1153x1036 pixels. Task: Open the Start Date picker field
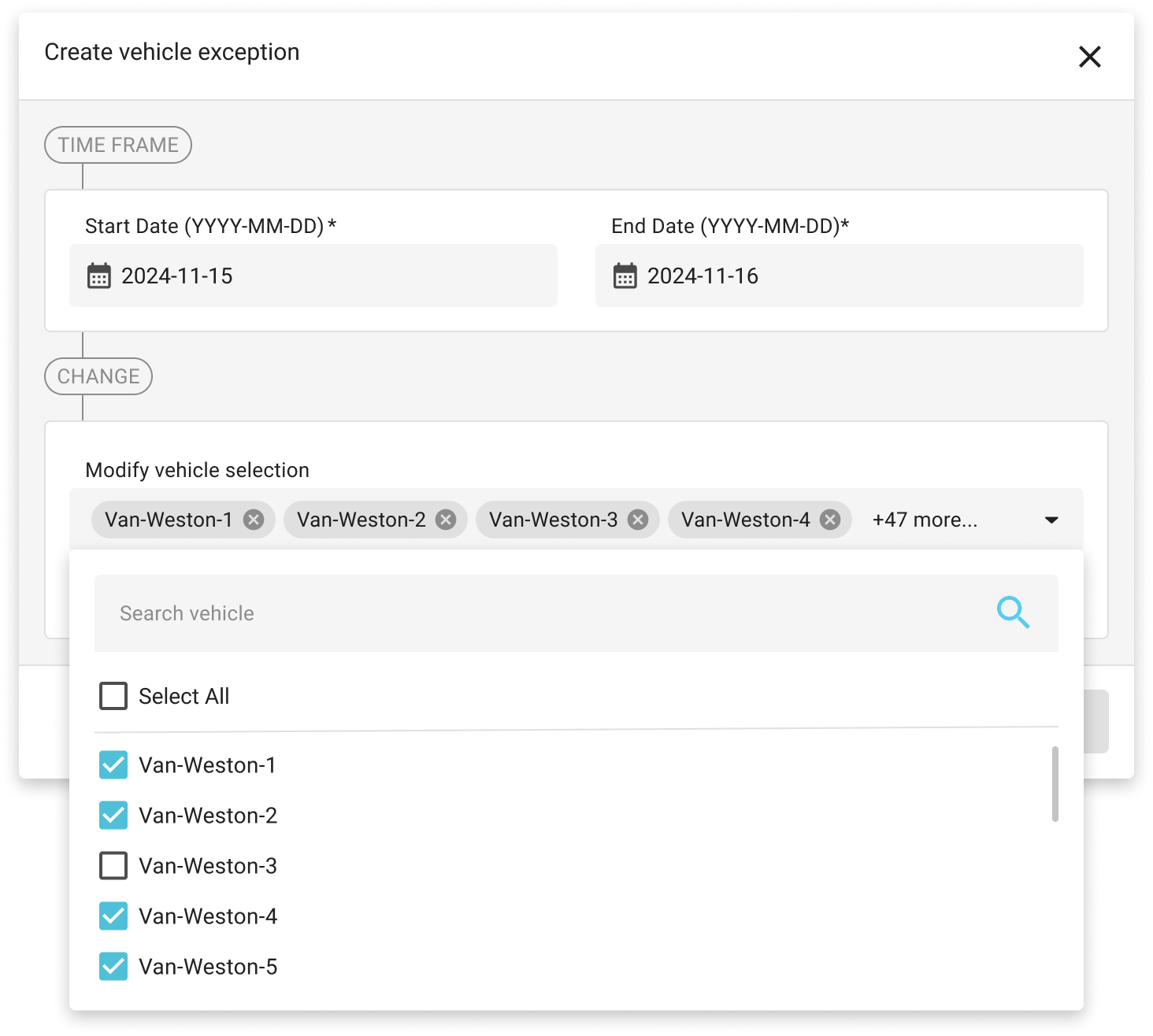point(331,276)
